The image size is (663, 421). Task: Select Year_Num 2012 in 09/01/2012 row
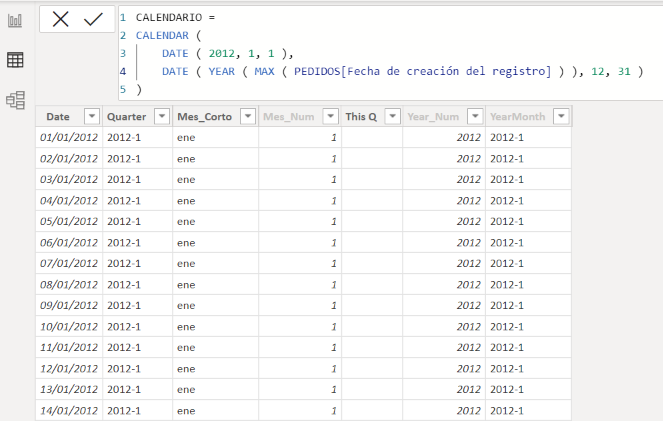[444, 305]
